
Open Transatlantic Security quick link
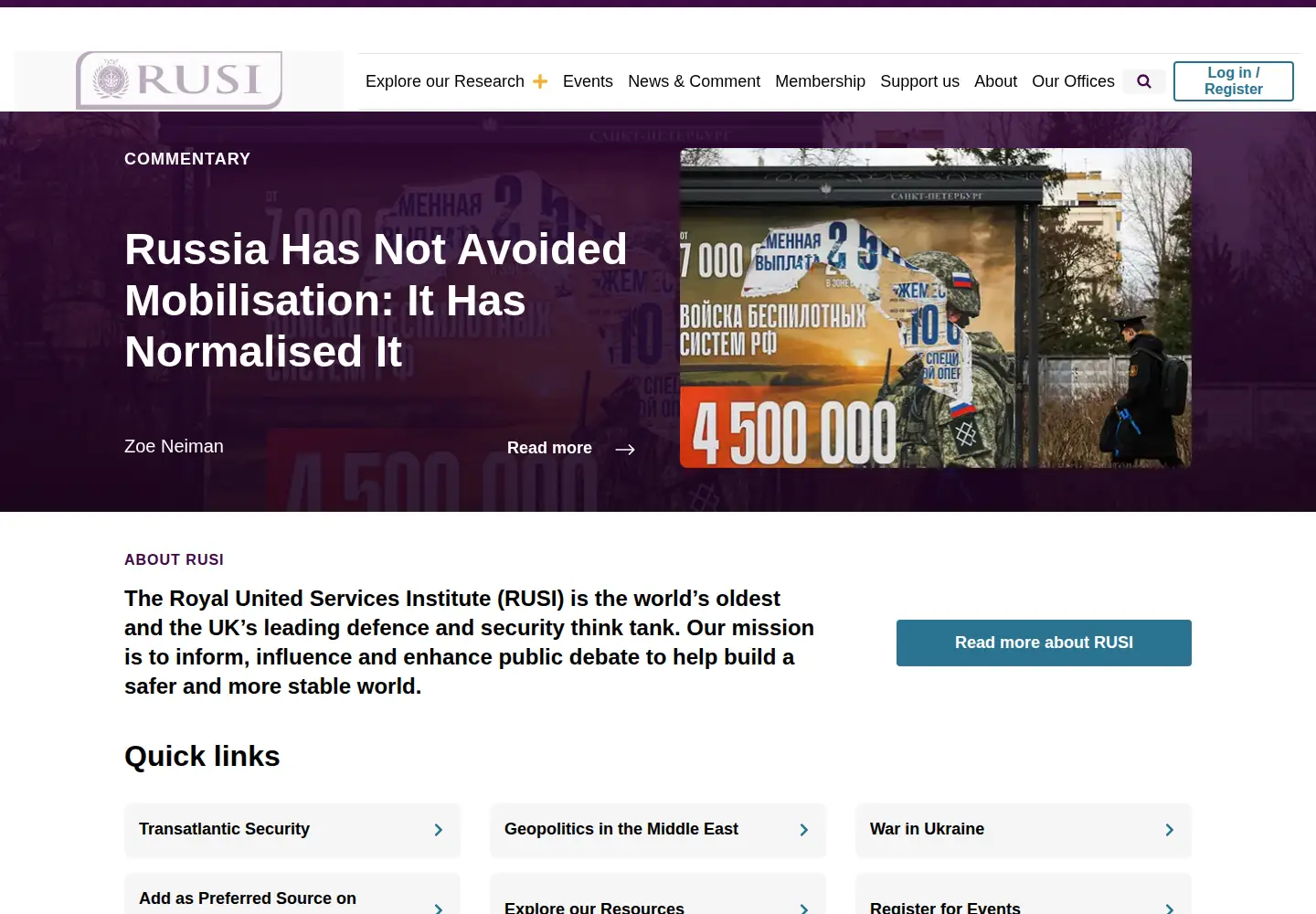pos(292,830)
